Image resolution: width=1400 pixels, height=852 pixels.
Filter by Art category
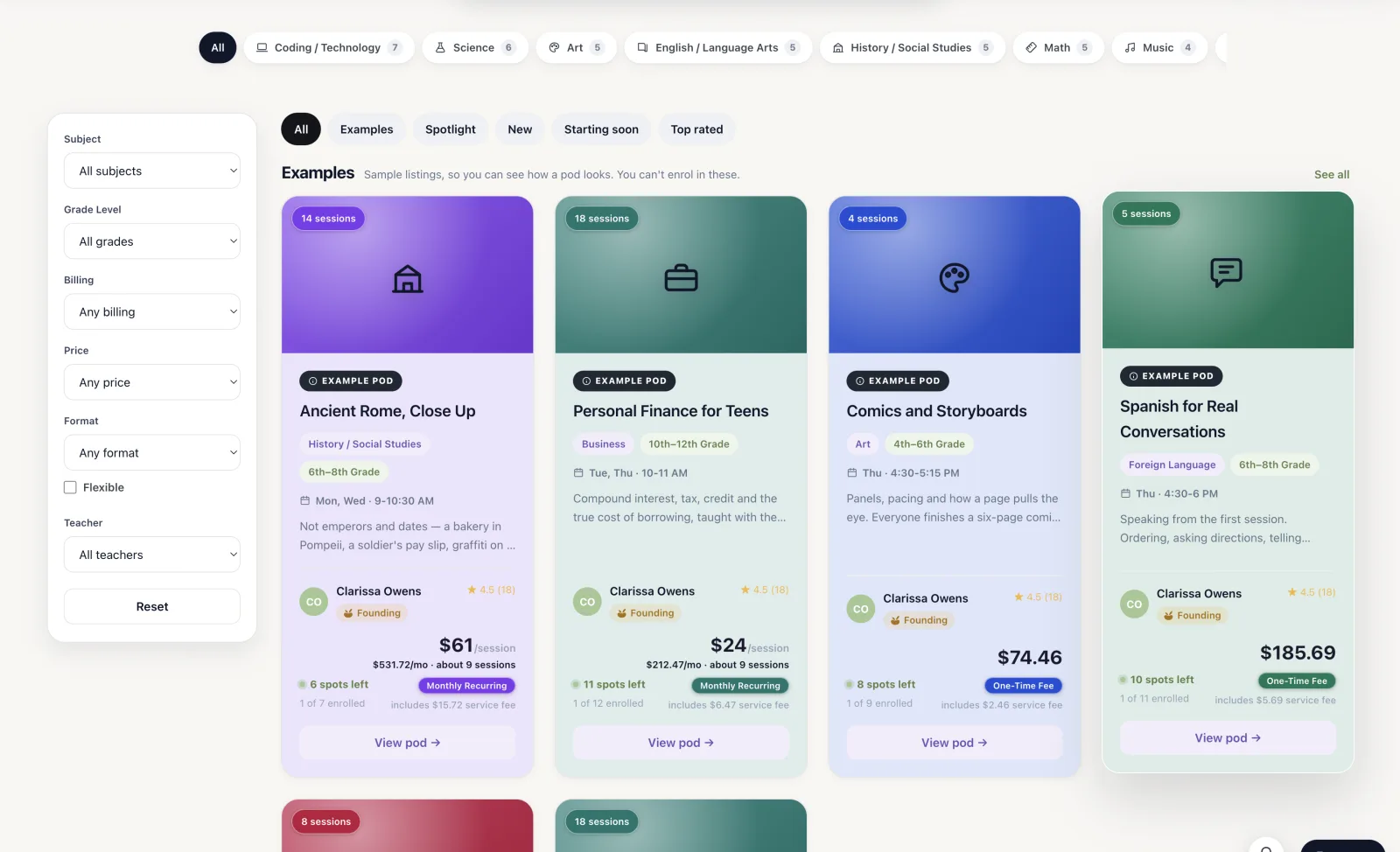click(576, 47)
